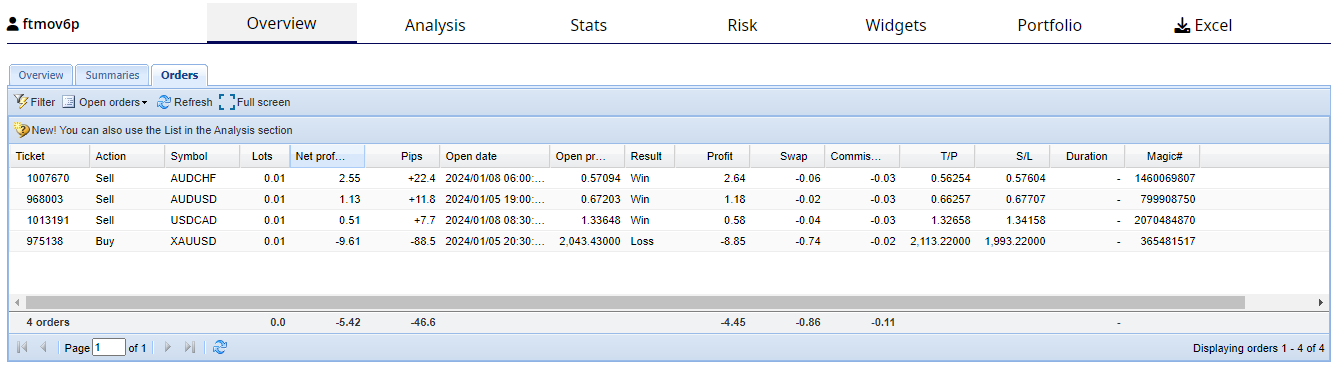Screen dimensions: 1340x375
Task: Sort by the Magic# column header
Action: click(1162, 156)
